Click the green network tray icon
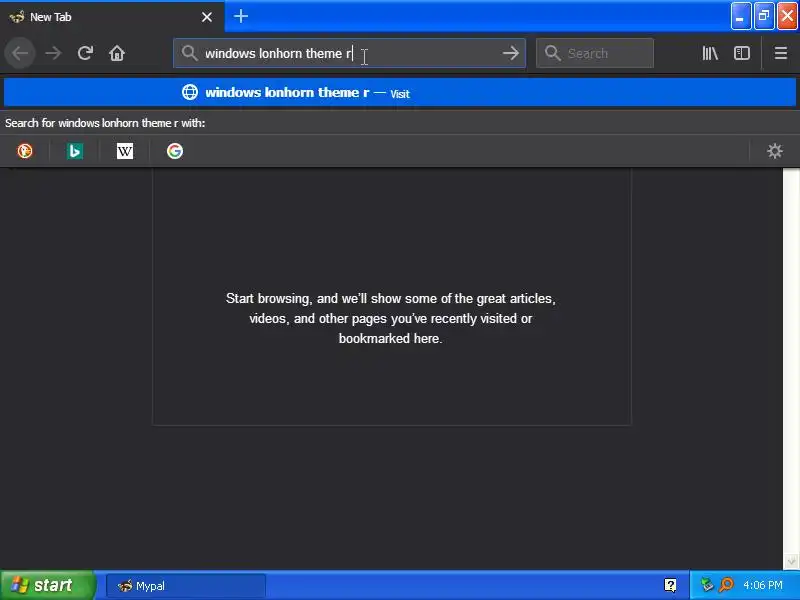This screenshot has height=600, width=800. click(x=707, y=585)
